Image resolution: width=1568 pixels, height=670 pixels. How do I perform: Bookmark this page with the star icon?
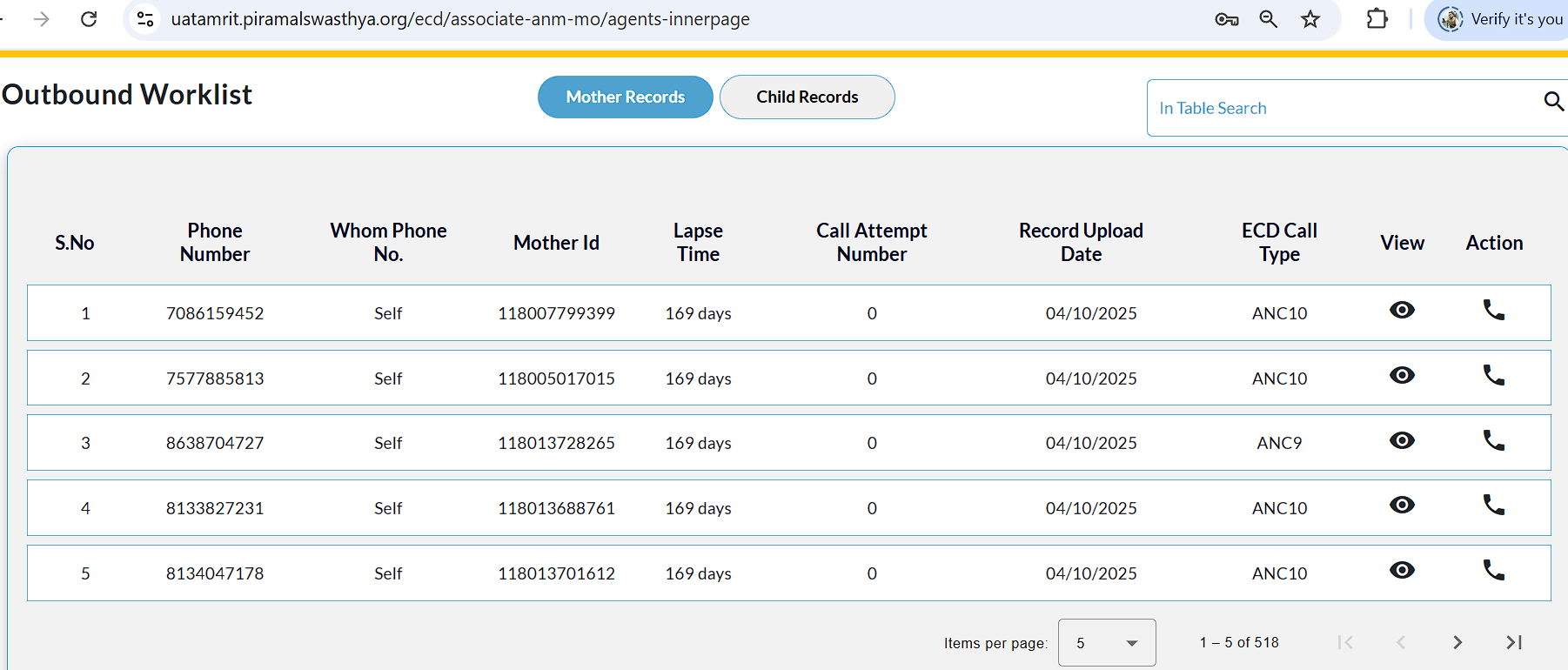pos(1310,19)
